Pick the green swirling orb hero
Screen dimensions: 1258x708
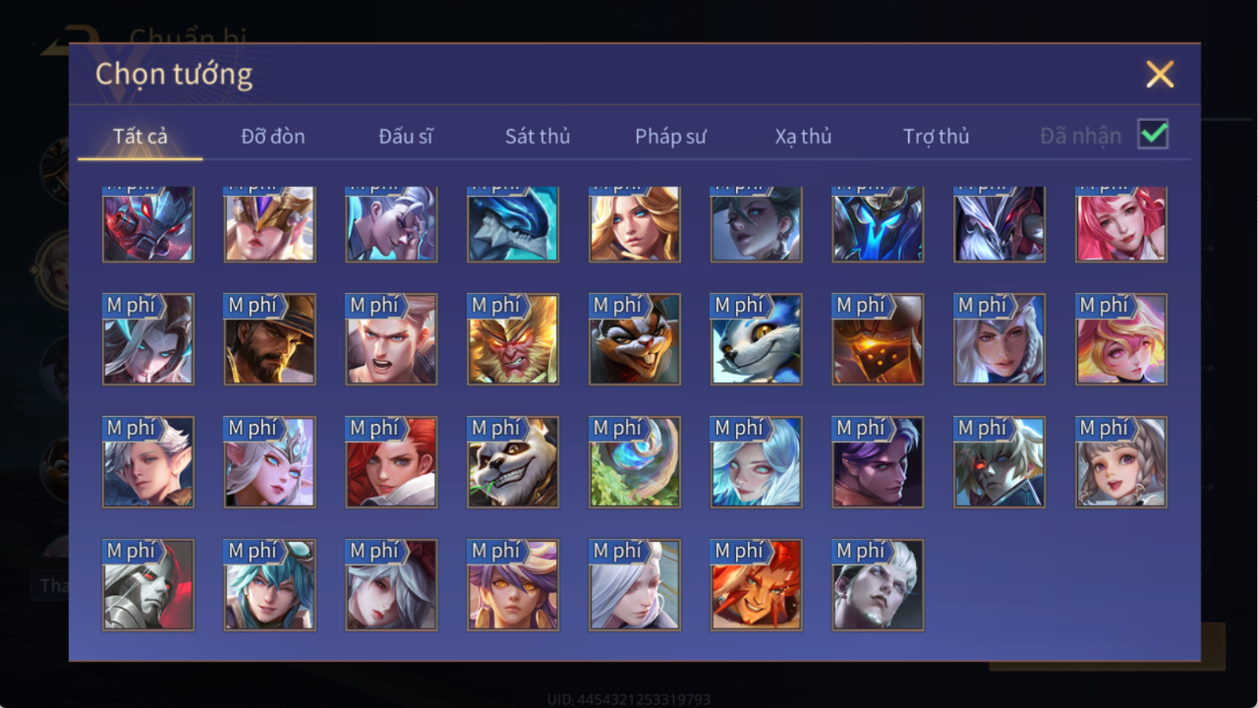pyautogui.click(x=635, y=462)
